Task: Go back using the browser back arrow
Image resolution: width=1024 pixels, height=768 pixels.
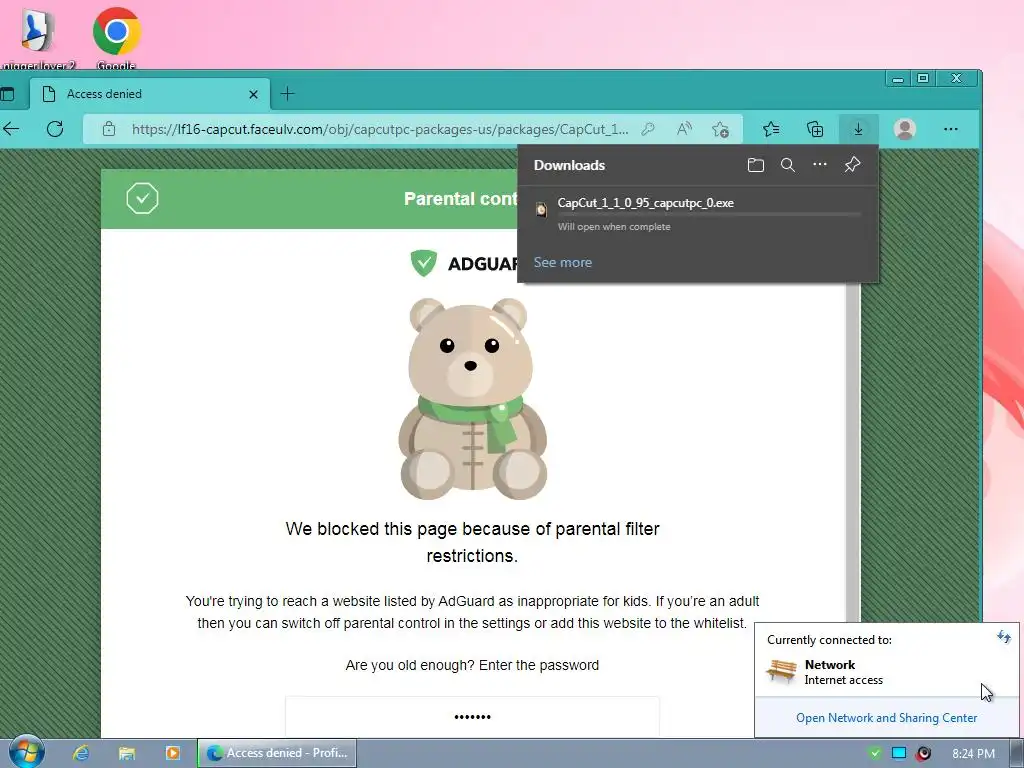Action: click(11, 129)
